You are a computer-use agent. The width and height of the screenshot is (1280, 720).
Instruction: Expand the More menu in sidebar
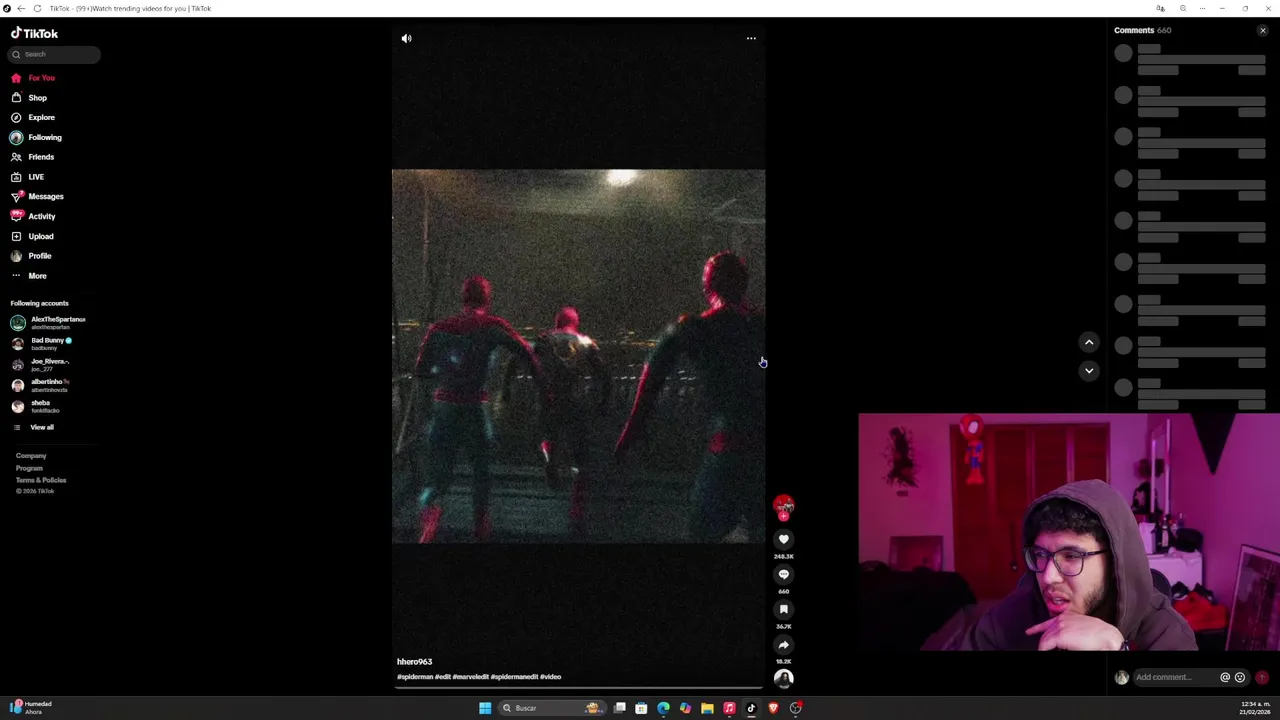click(29, 276)
